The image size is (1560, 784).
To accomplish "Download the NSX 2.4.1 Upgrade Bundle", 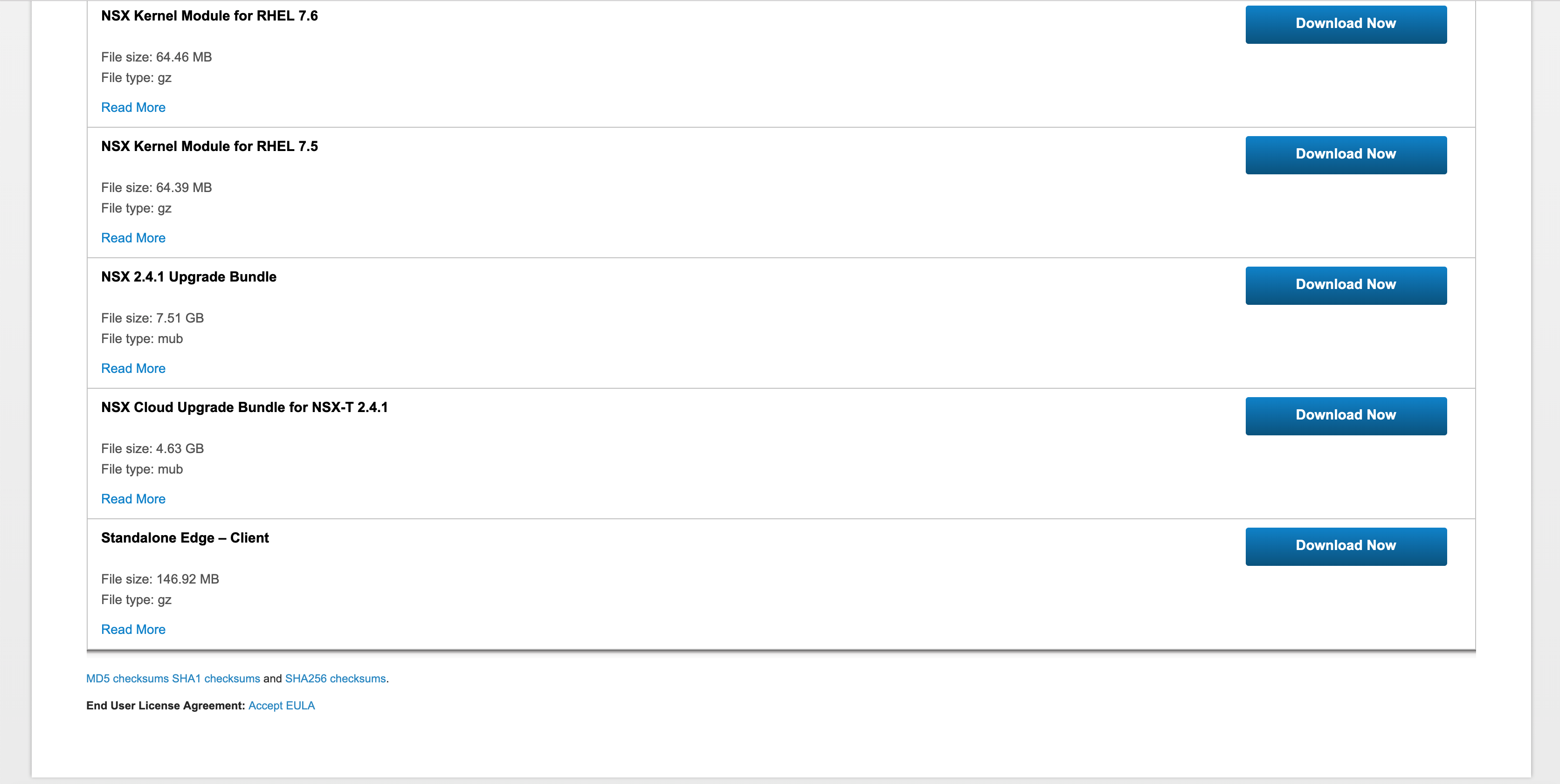I will tap(1346, 285).
